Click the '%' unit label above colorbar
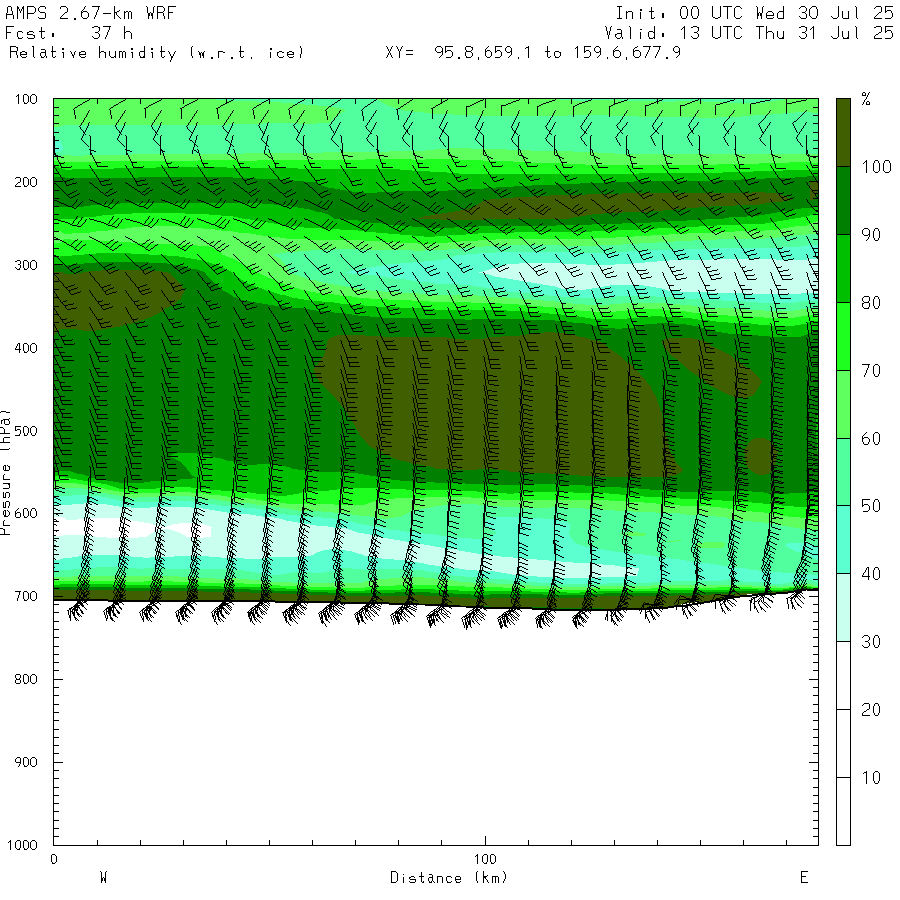The image size is (900, 900). point(866,99)
